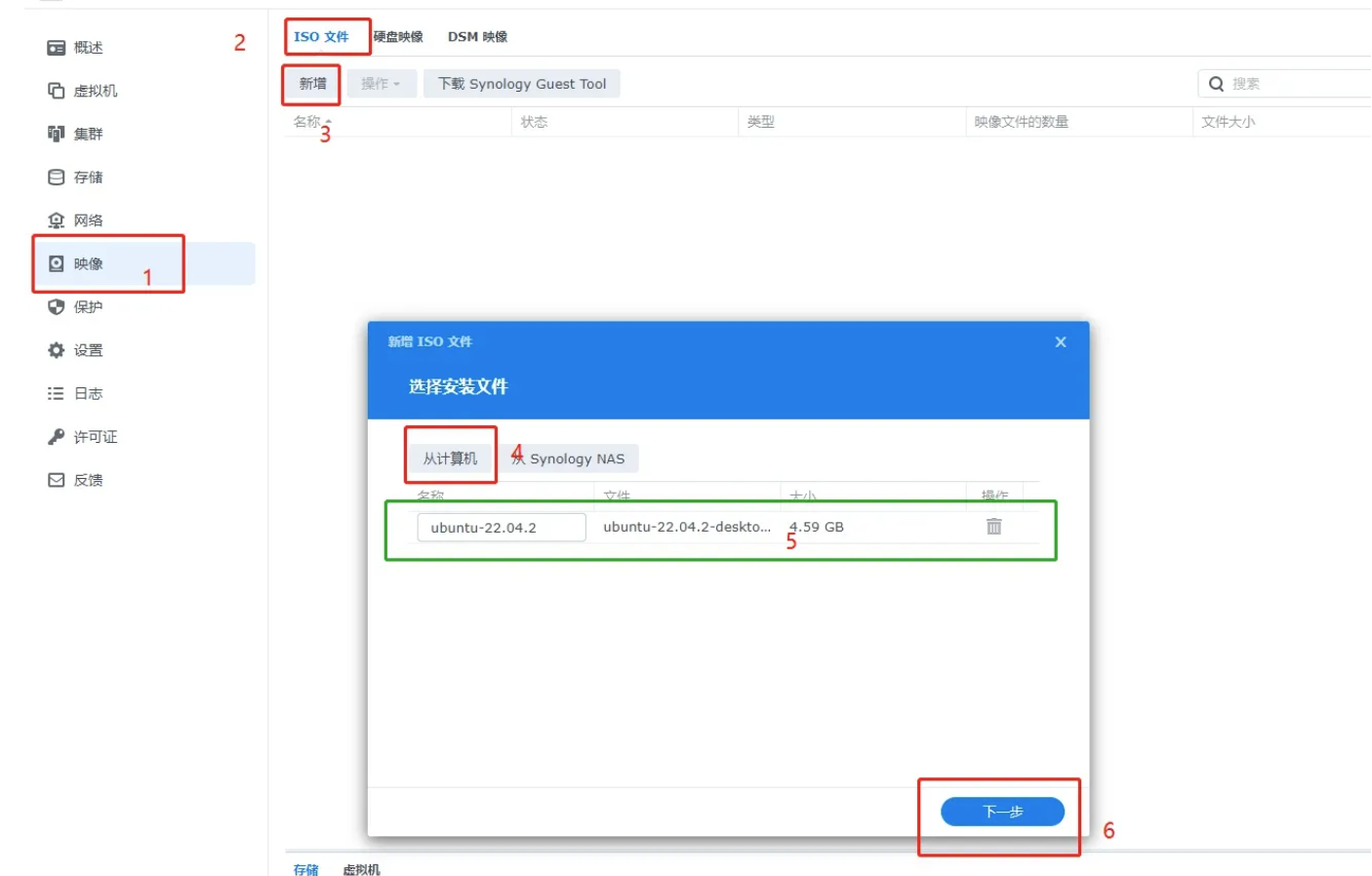Switch to the DSM 映像 tab
1372x876 pixels.
[477, 37]
